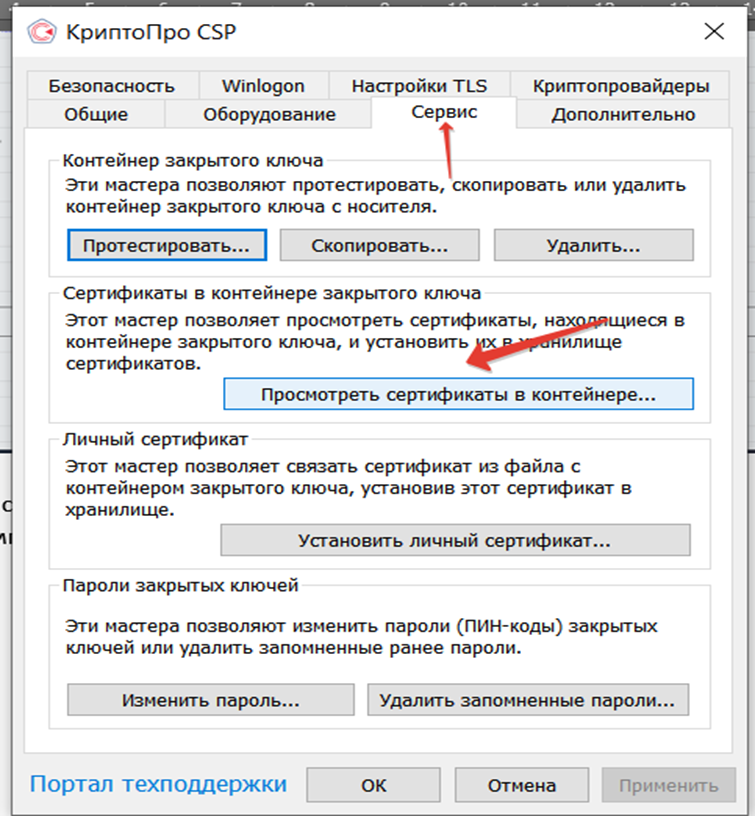Open Просмотреть сертификаты в контейнере...
Viewport: 755px width, 816px height.
pyautogui.click(x=458, y=394)
